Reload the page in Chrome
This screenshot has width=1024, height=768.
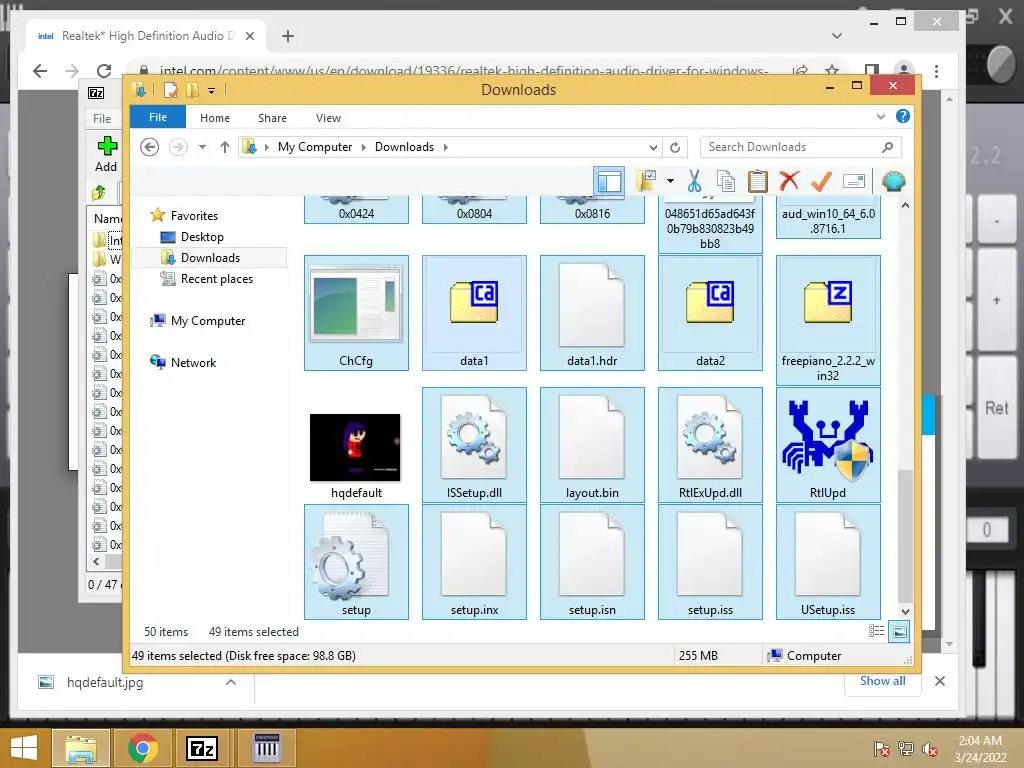click(x=104, y=71)
